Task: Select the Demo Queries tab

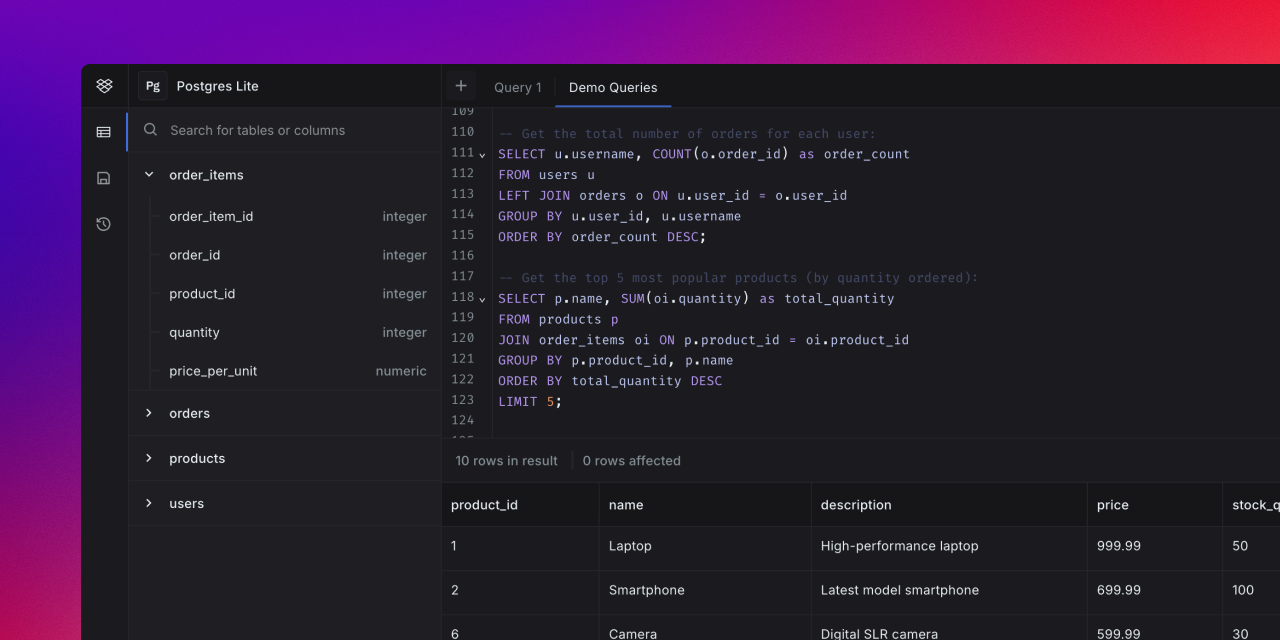Action: pos(613,87)
